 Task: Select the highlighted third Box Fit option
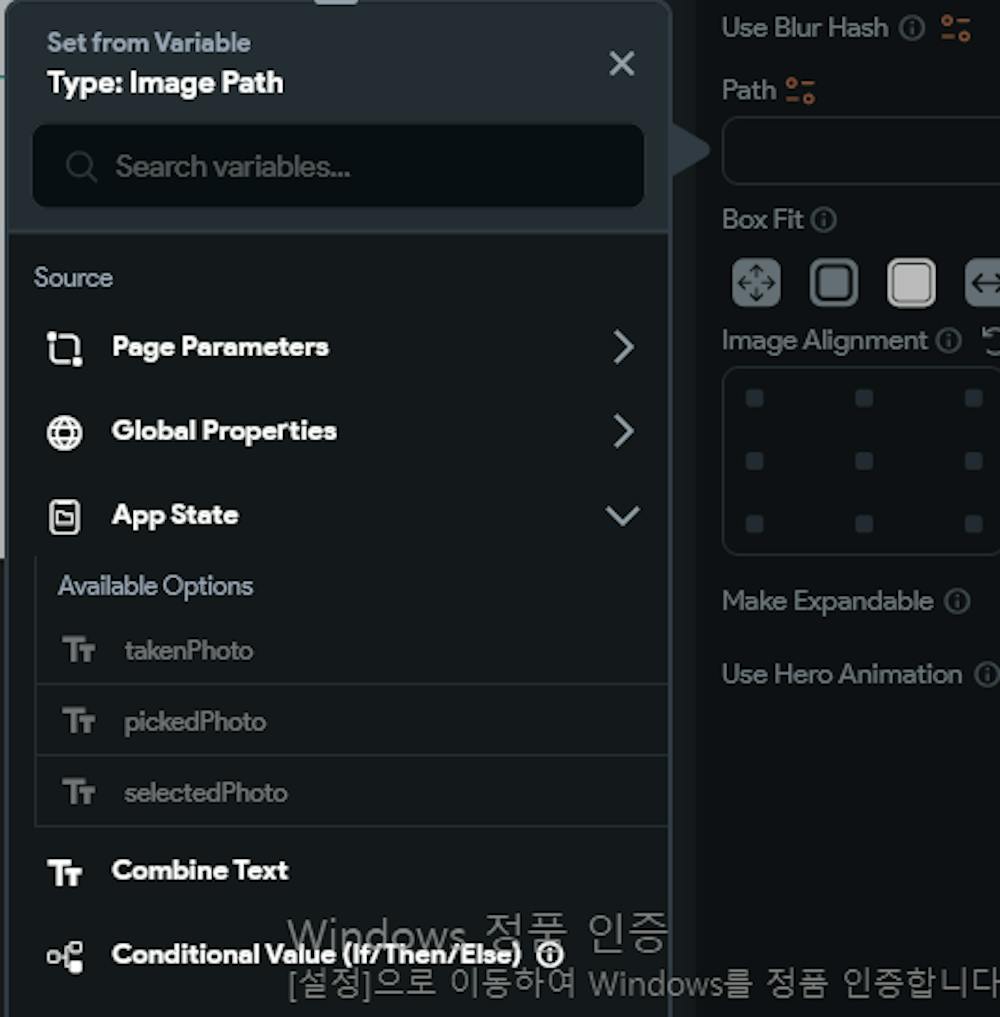[911, 283]
